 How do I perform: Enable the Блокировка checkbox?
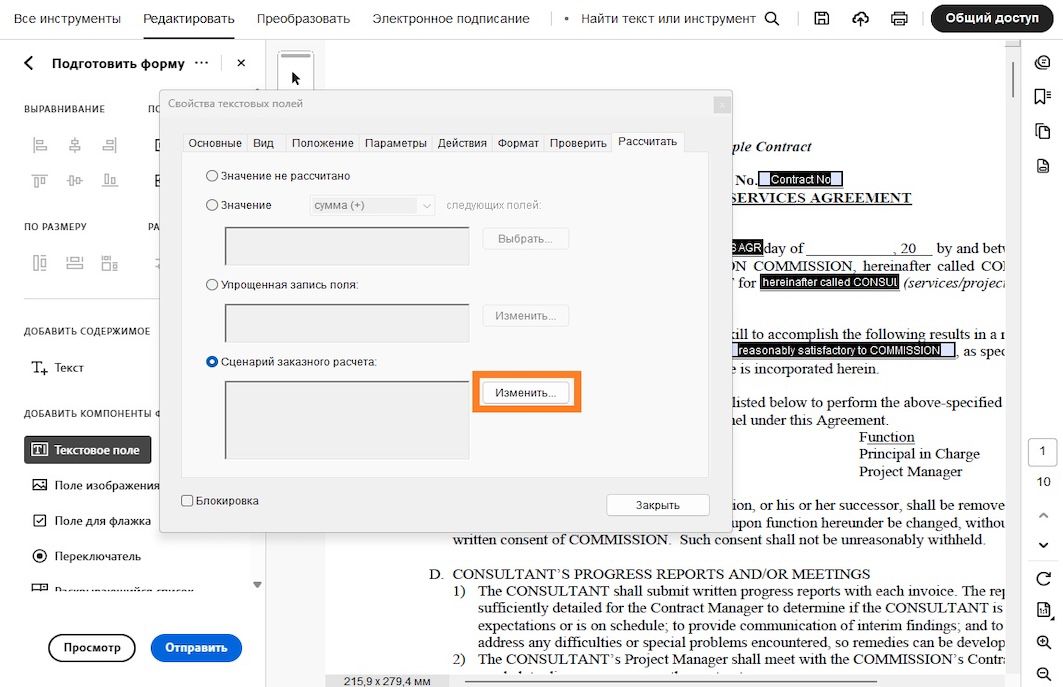click(189, 500)
